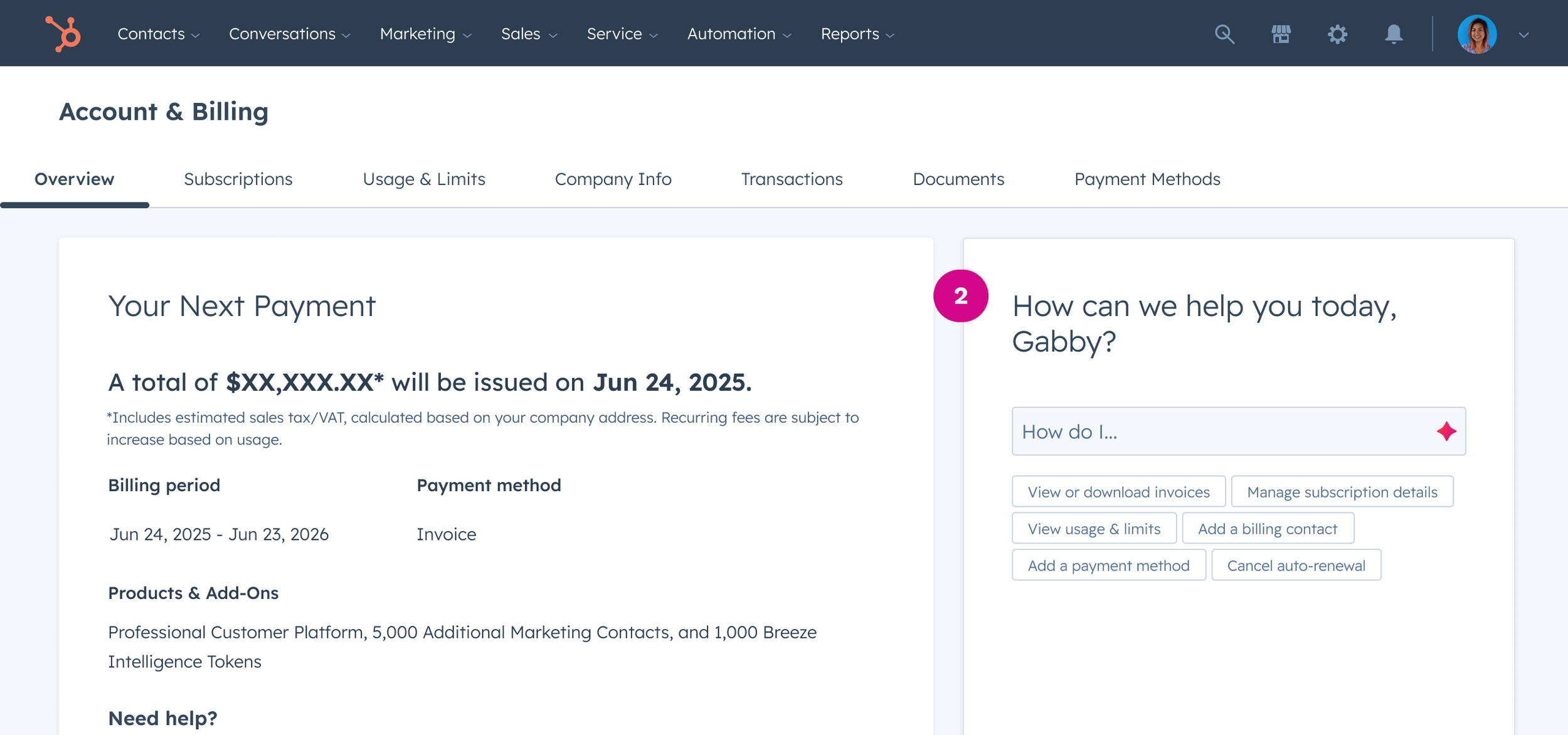The height and width of the screenshot is (735, 1568).
Task: Switch to the Subscriptions tab
Action: tap(238, 179)
